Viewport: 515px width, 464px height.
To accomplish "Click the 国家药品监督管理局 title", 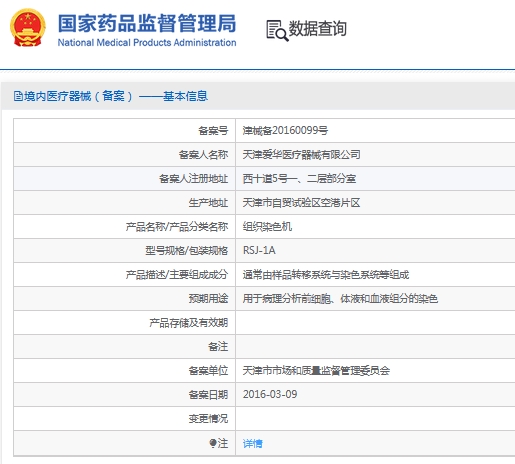I will (147, 23).
